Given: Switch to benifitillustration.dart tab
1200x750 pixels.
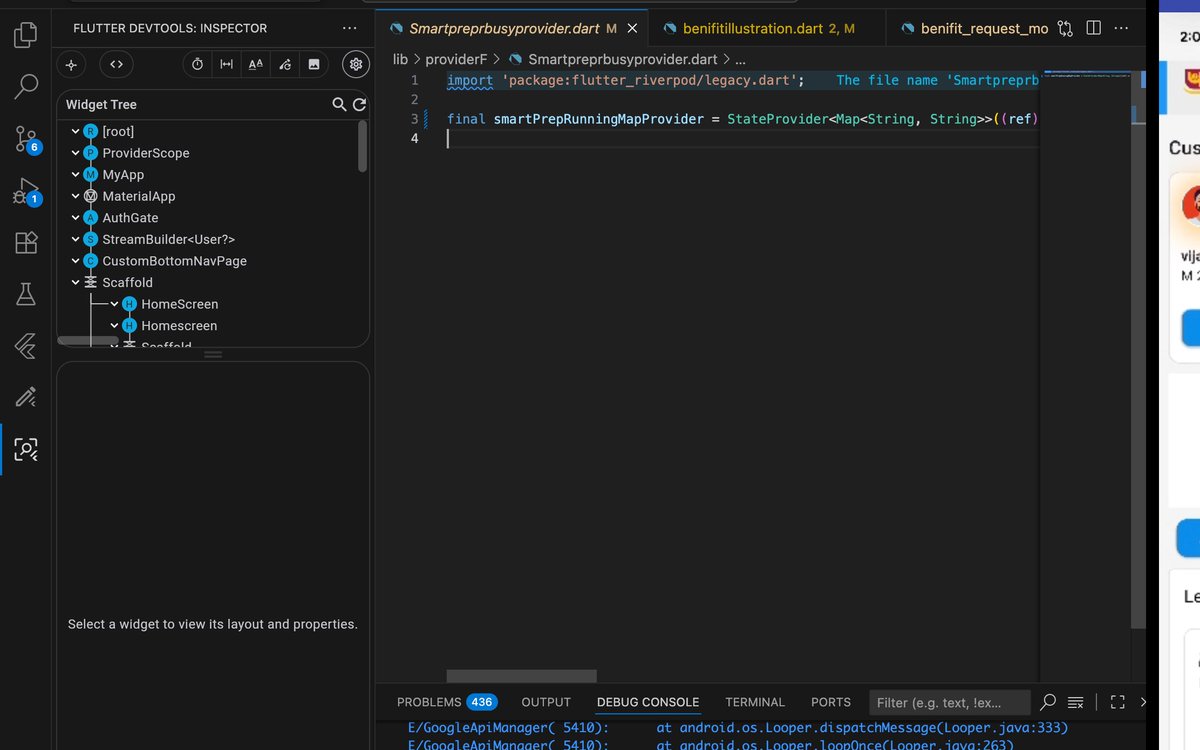Looking at the screenshot, I should [768, 28].
